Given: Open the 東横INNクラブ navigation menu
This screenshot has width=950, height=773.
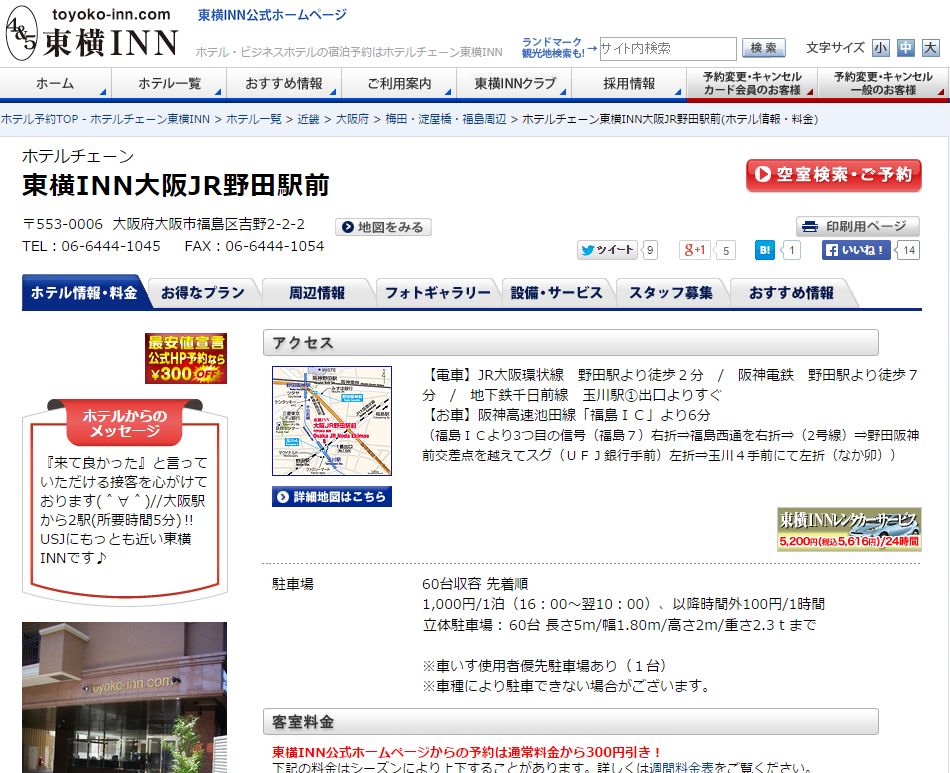Looking at the screenshot, I should click(x=514, y=83).
